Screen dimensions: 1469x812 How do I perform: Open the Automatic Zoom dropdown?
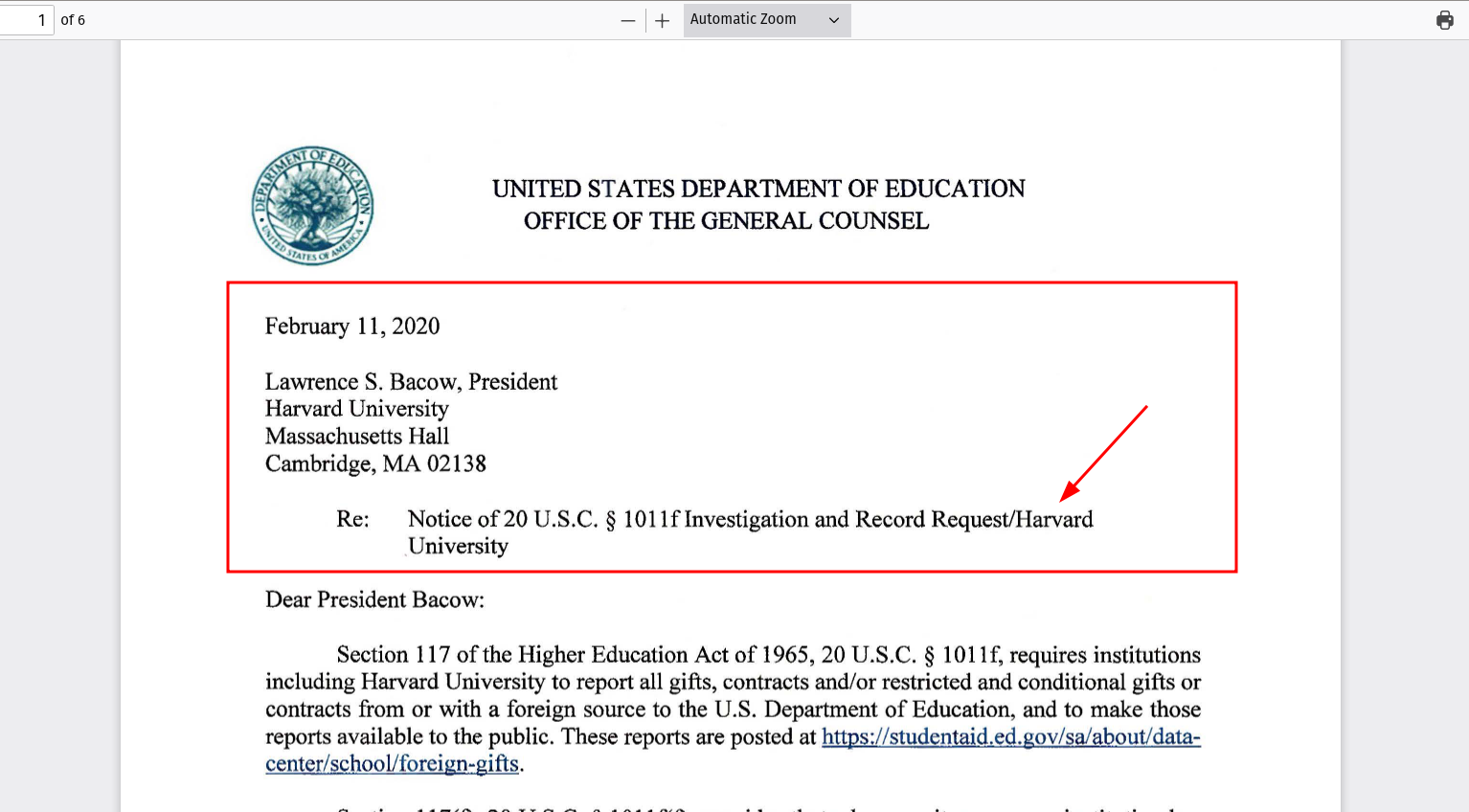pyautogui.click(x=767, y=20)
